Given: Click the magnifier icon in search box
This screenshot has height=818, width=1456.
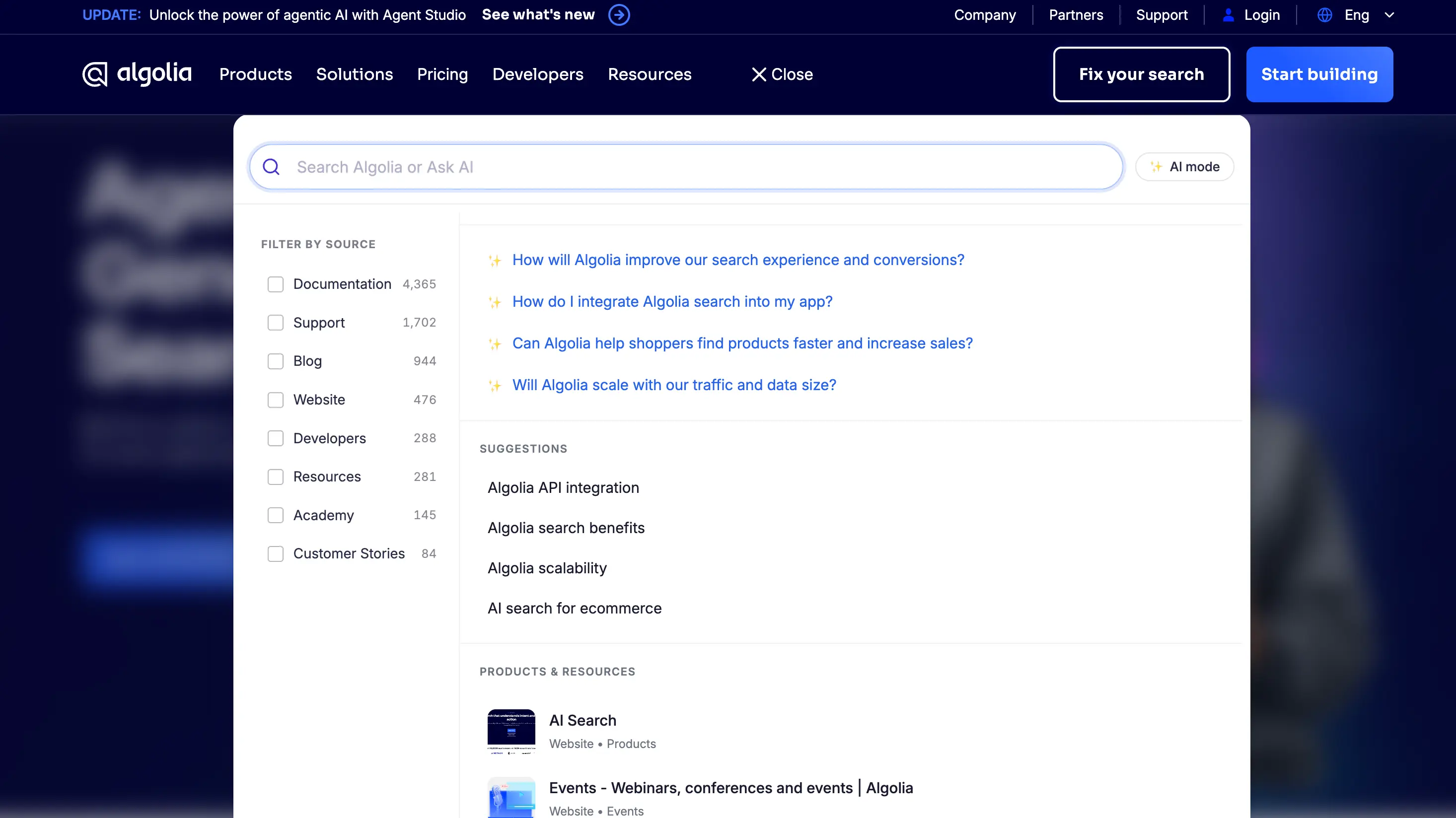Looking at the screenshot, I should pos(271,167).
